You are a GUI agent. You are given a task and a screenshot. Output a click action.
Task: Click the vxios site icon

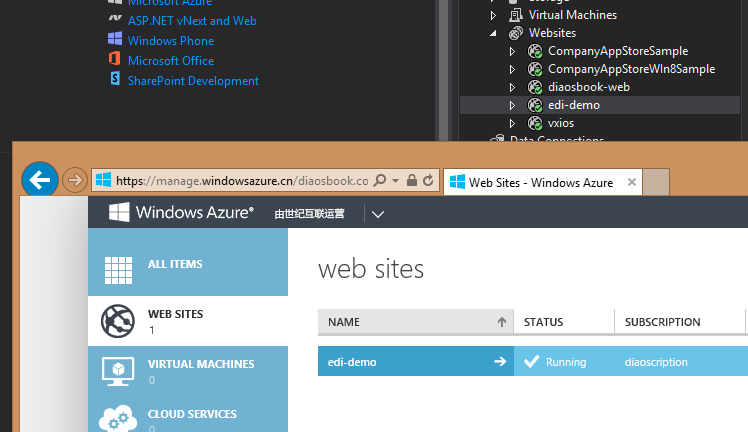pos(535,123)
